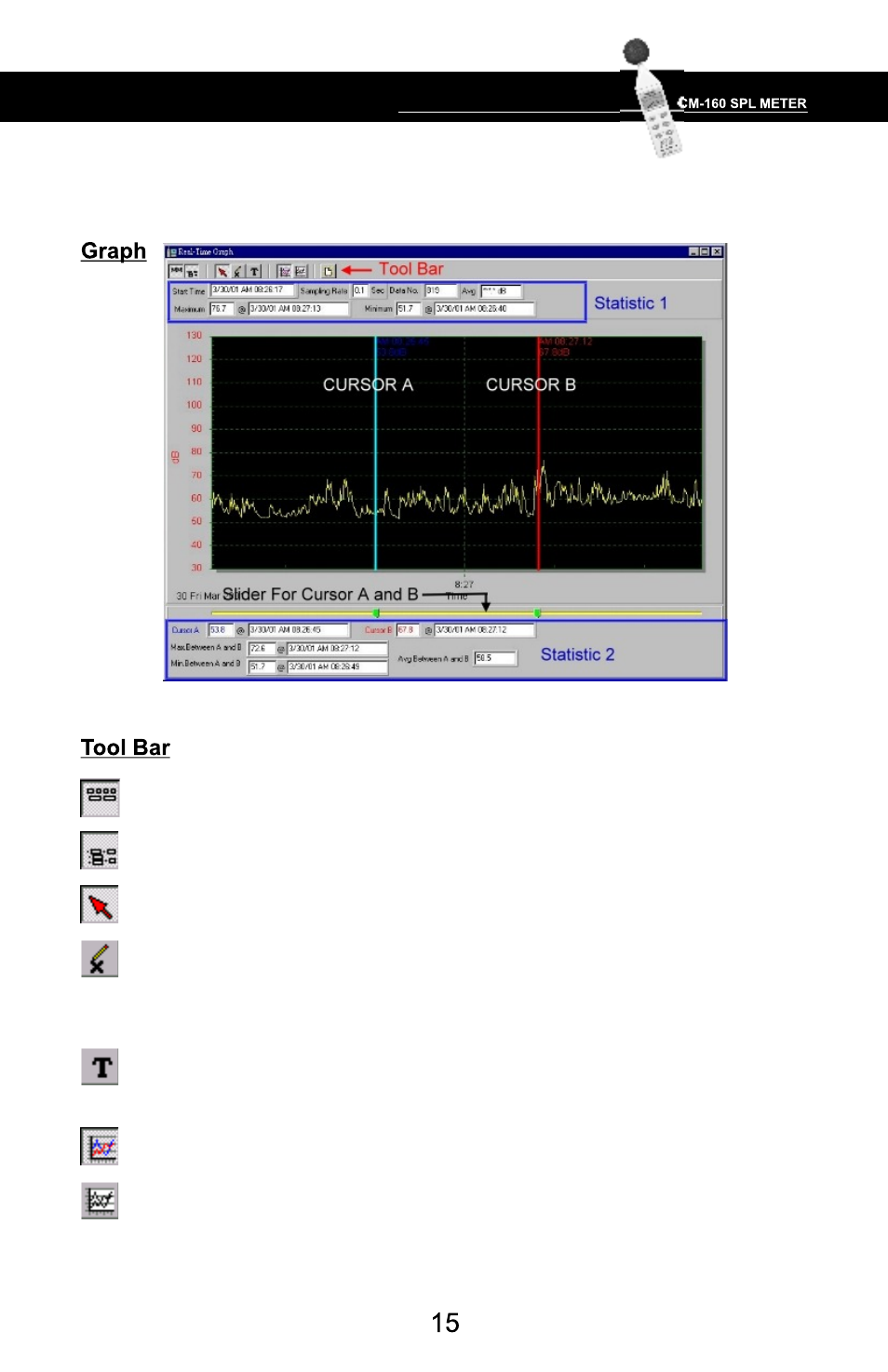Click the document page icon in the Real-Time Graph window toolbar
The width and height of the screenshot is (888, 1372).
(329, 272)
